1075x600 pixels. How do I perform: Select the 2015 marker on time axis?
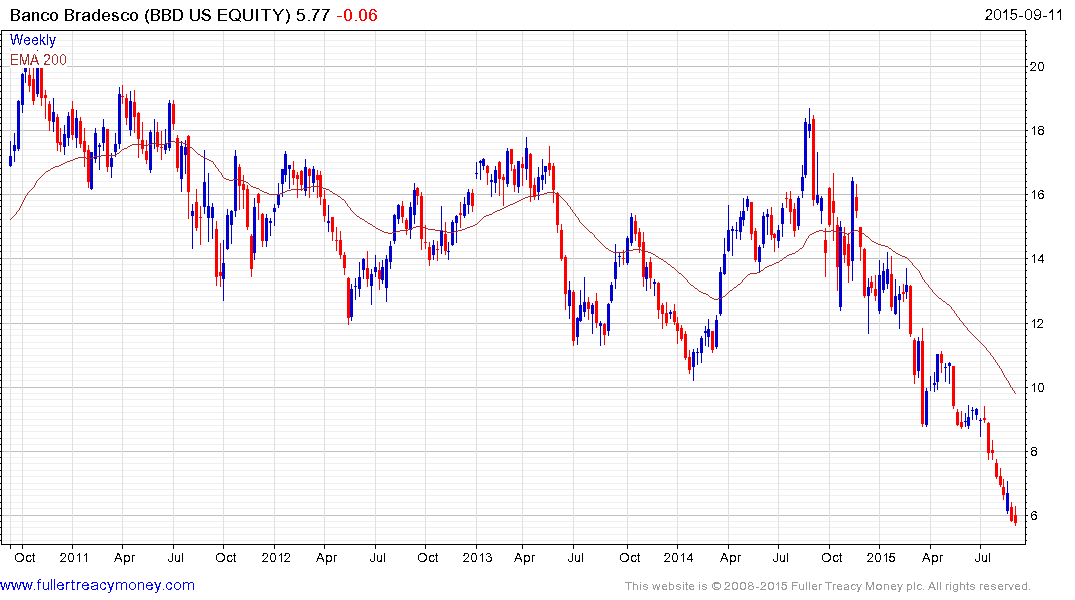point(881,556)
